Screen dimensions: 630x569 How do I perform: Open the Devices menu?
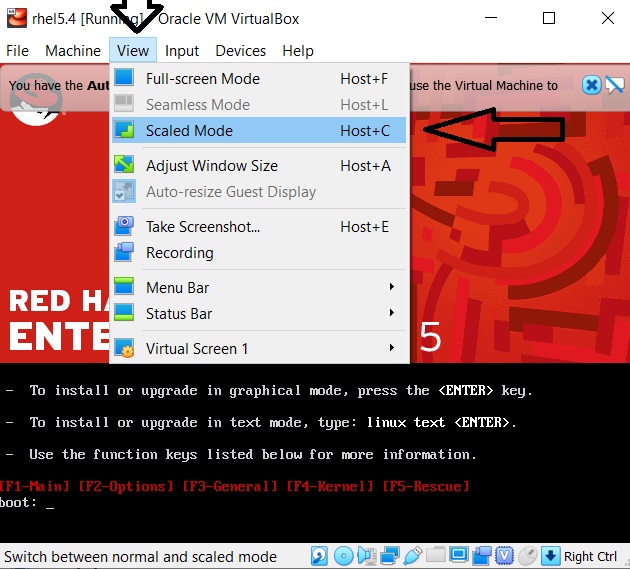coord(240,51)
